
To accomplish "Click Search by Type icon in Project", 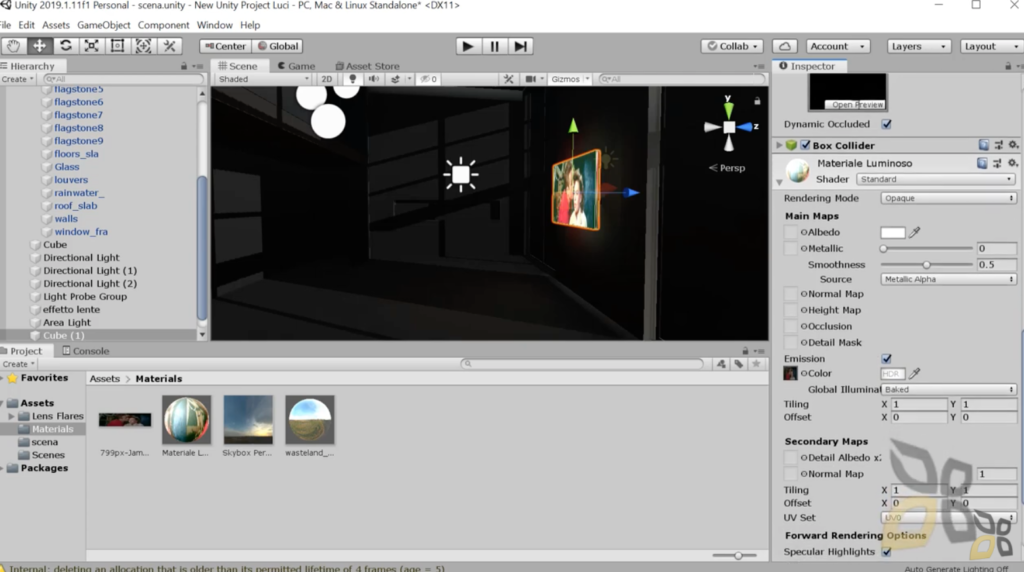I will pos(721,364).
